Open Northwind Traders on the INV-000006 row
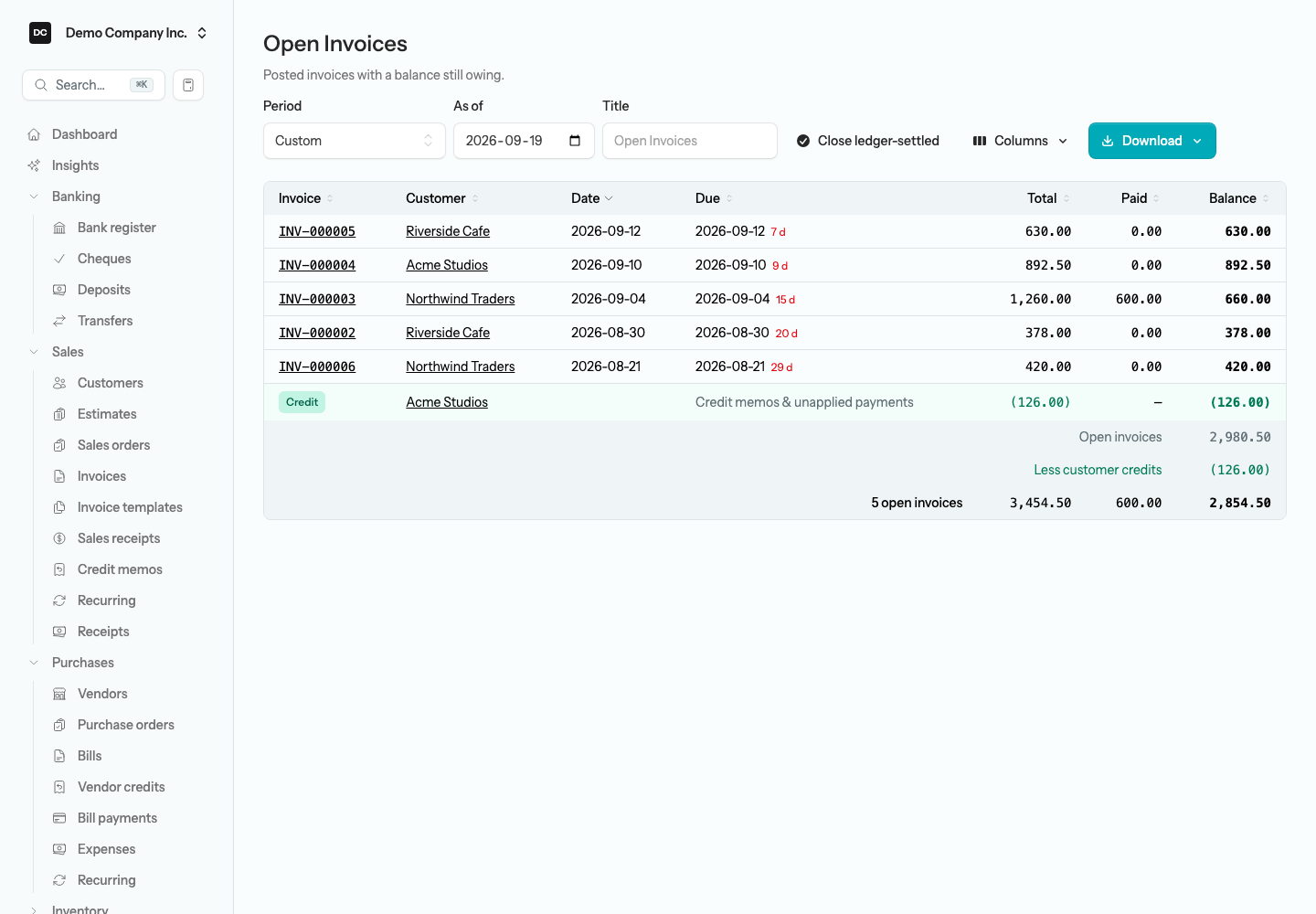 click(461, 367)
